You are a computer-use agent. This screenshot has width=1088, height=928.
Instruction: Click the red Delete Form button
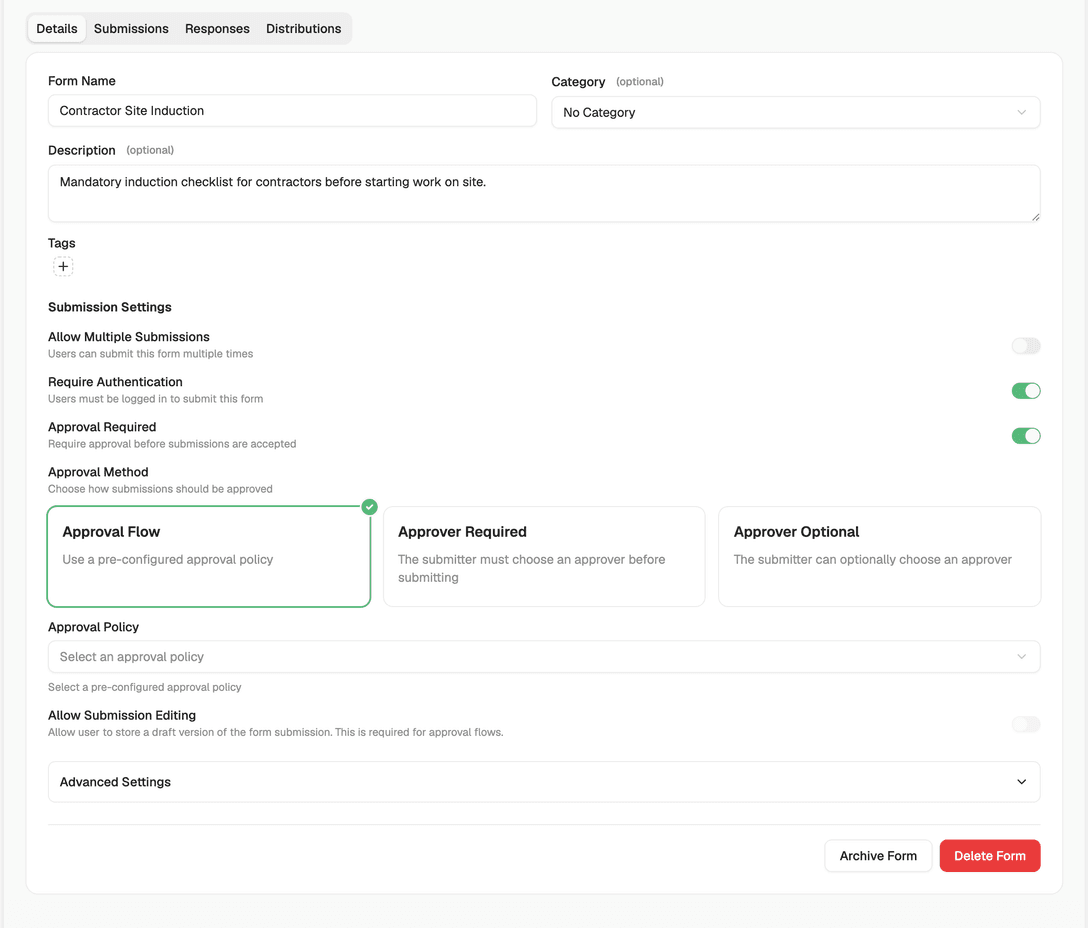tap(989, 856)
